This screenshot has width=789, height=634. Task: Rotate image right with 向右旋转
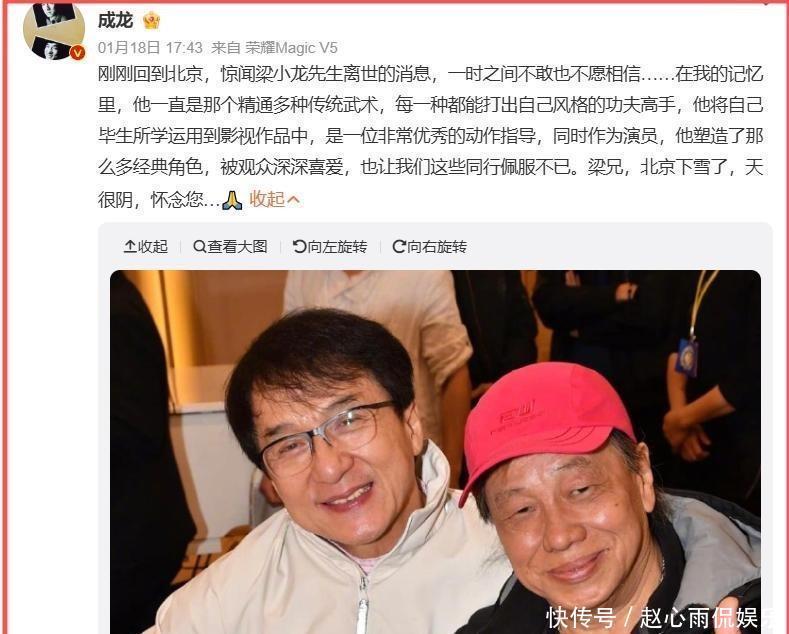coord(429,247)
